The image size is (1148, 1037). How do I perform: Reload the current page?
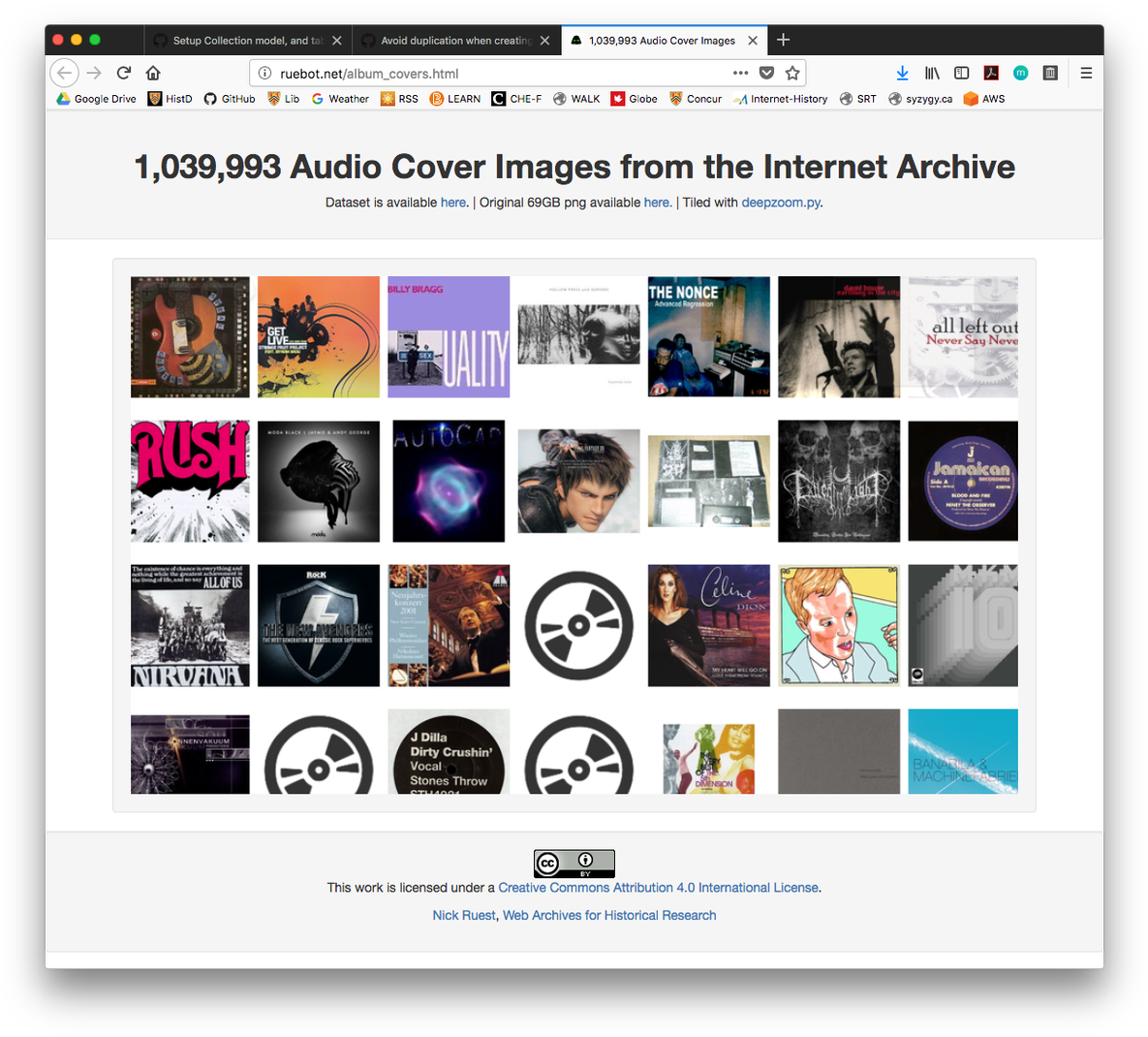pos(124,73)
